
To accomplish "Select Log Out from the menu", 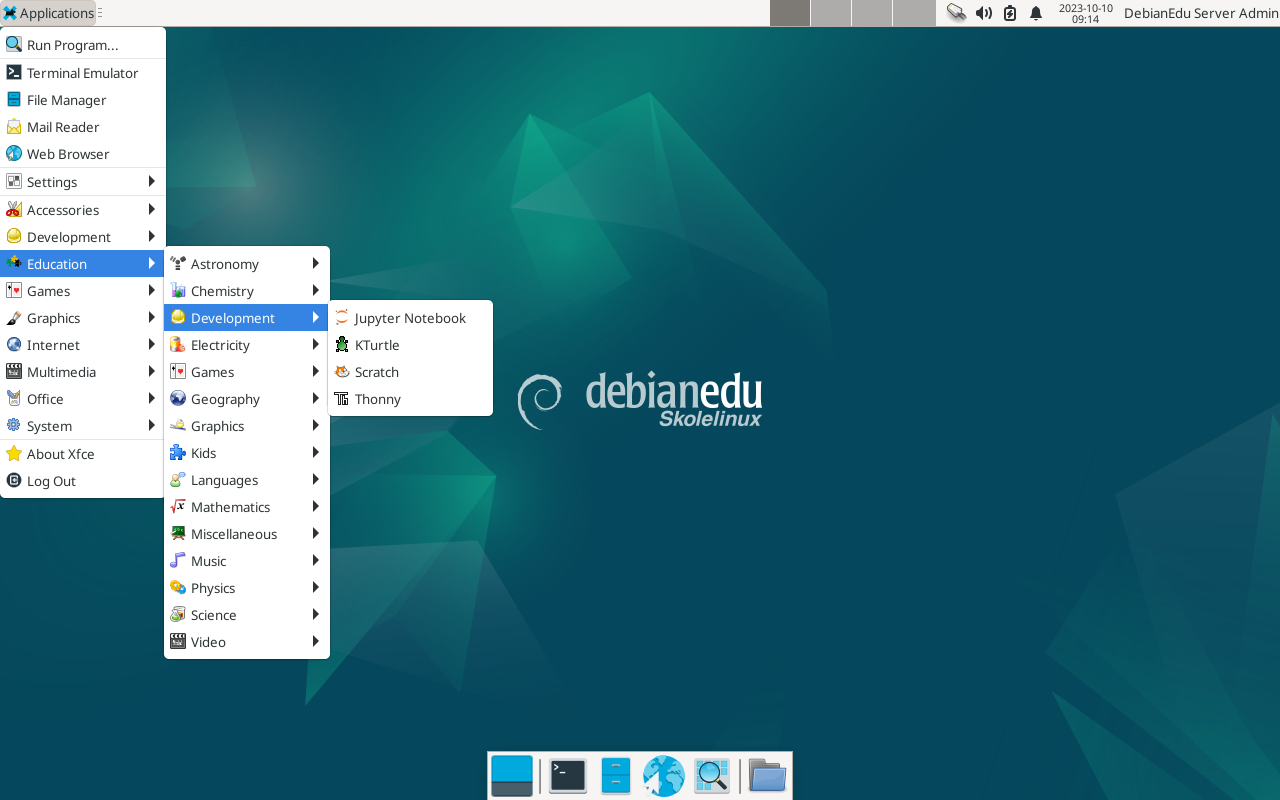I will [x=51, y=481].
